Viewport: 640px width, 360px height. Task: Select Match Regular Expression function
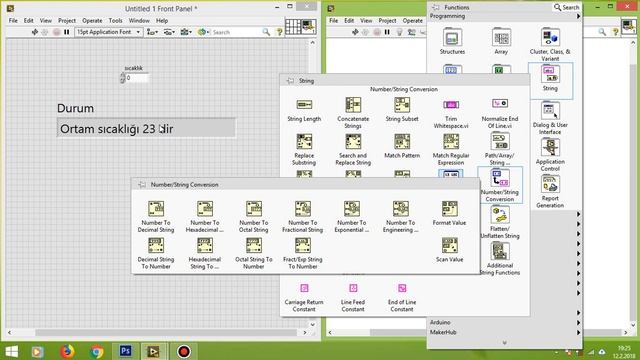[x=451, y=149]
